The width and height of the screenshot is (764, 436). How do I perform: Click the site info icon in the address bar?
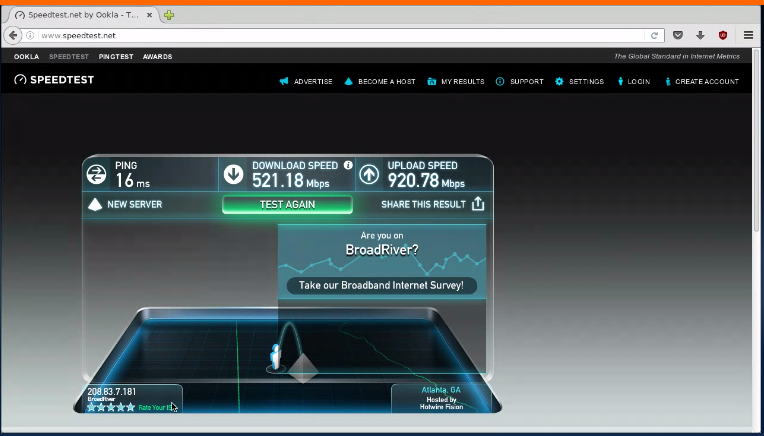point(30,35)
